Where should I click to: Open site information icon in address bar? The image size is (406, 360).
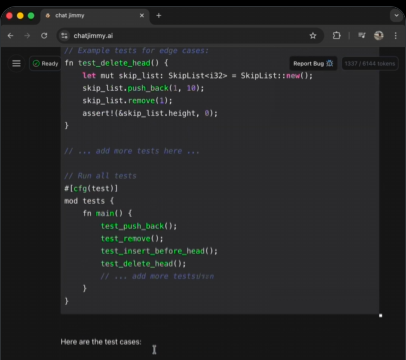64,36
